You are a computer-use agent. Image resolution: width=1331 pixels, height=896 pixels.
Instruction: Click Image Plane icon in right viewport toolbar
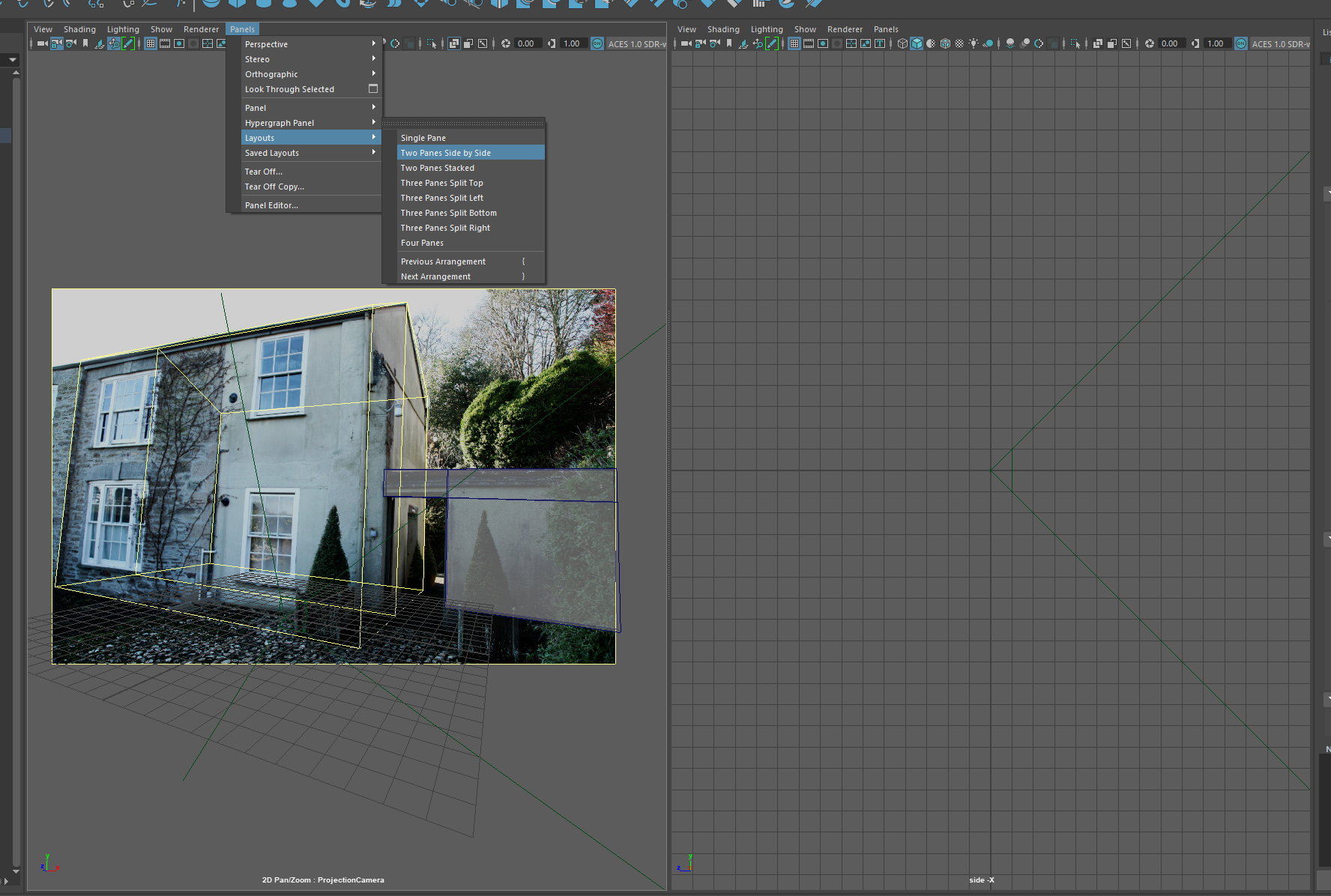point(743,43)
